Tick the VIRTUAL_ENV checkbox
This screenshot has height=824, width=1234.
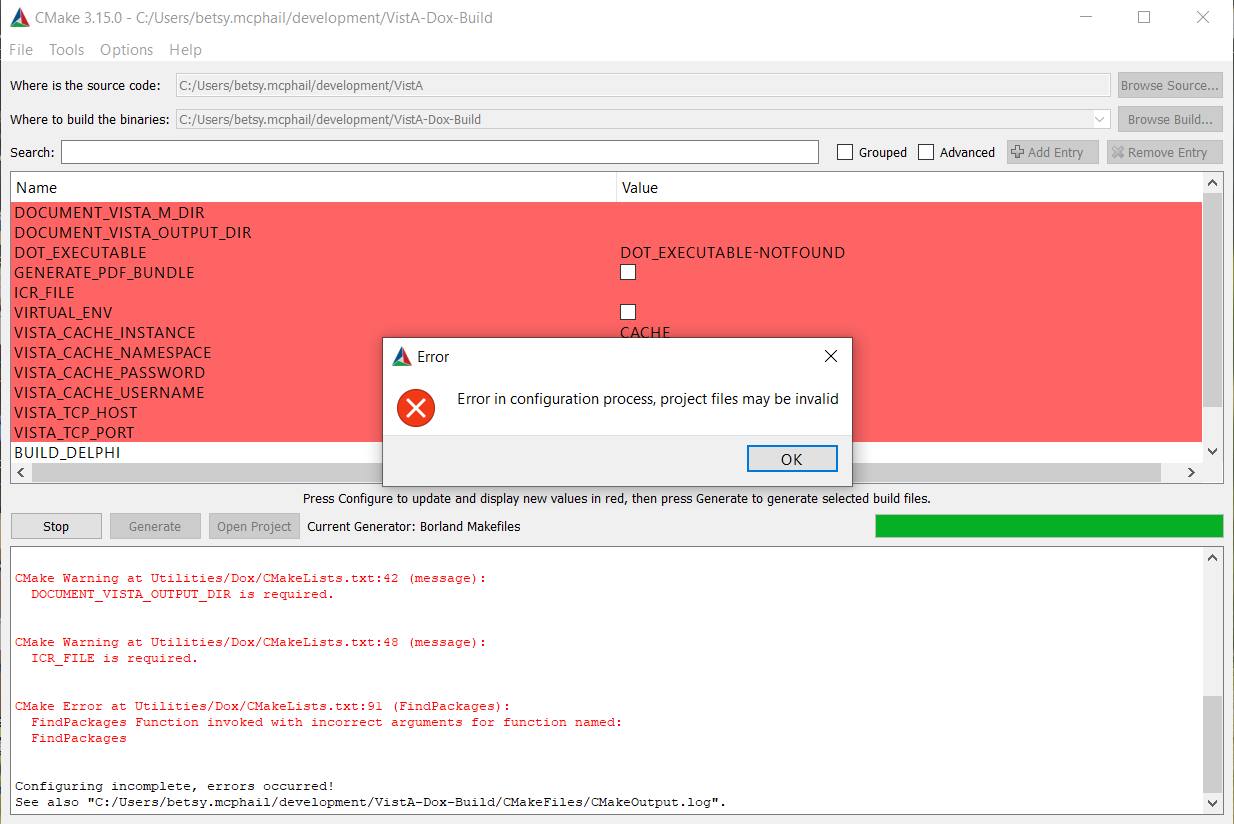coord(628,312)
